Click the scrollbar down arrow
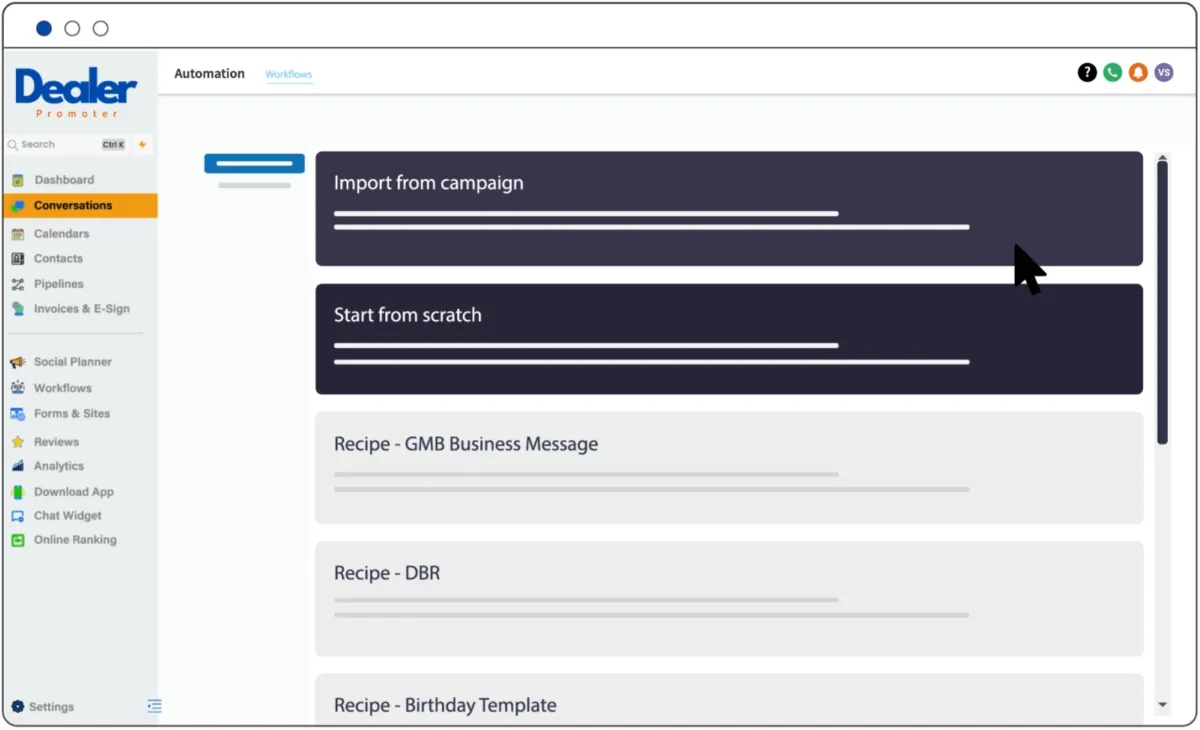1200x730 pixels. point(1162,705)
